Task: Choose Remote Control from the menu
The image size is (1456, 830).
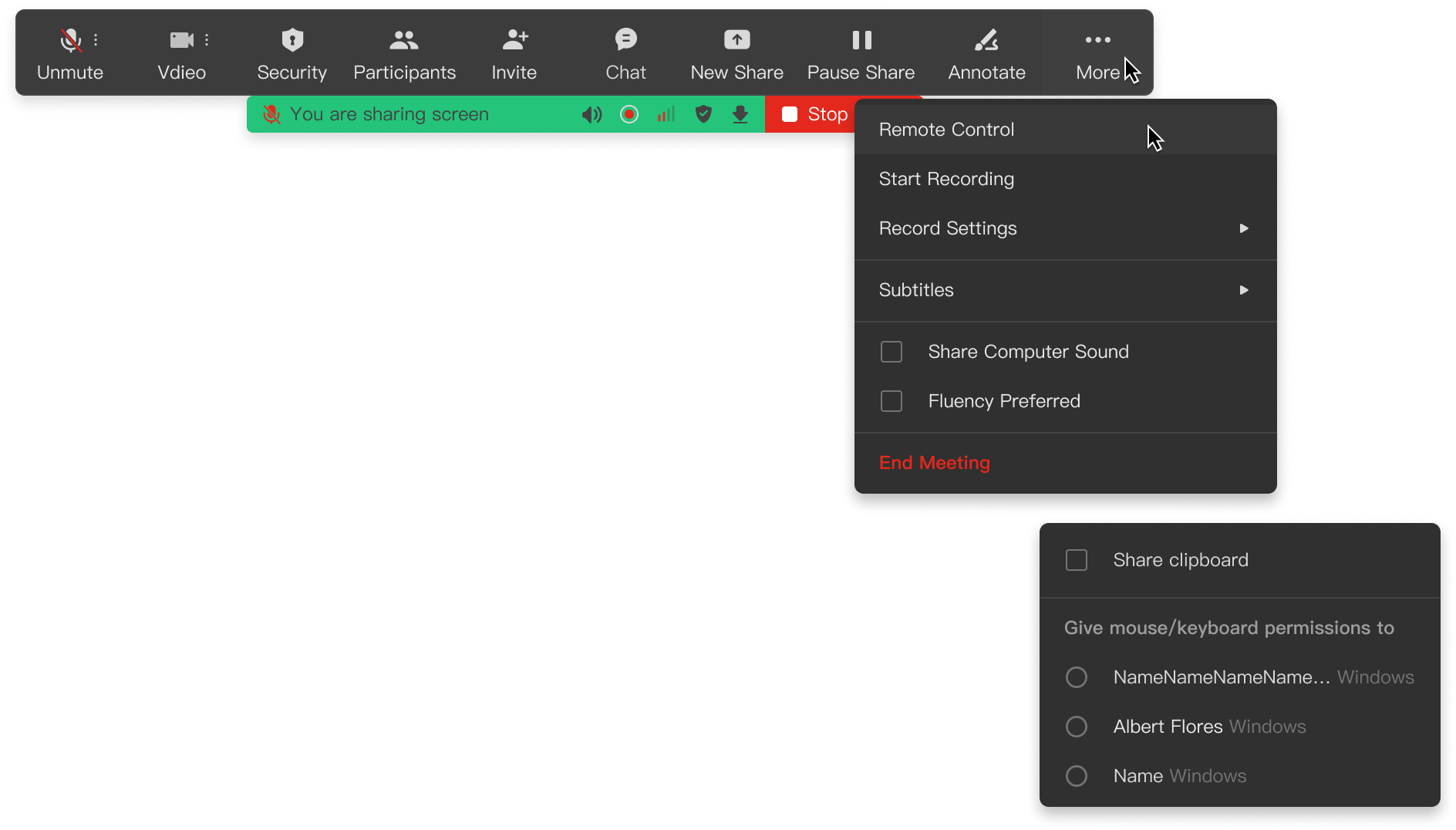Action: 946,130
